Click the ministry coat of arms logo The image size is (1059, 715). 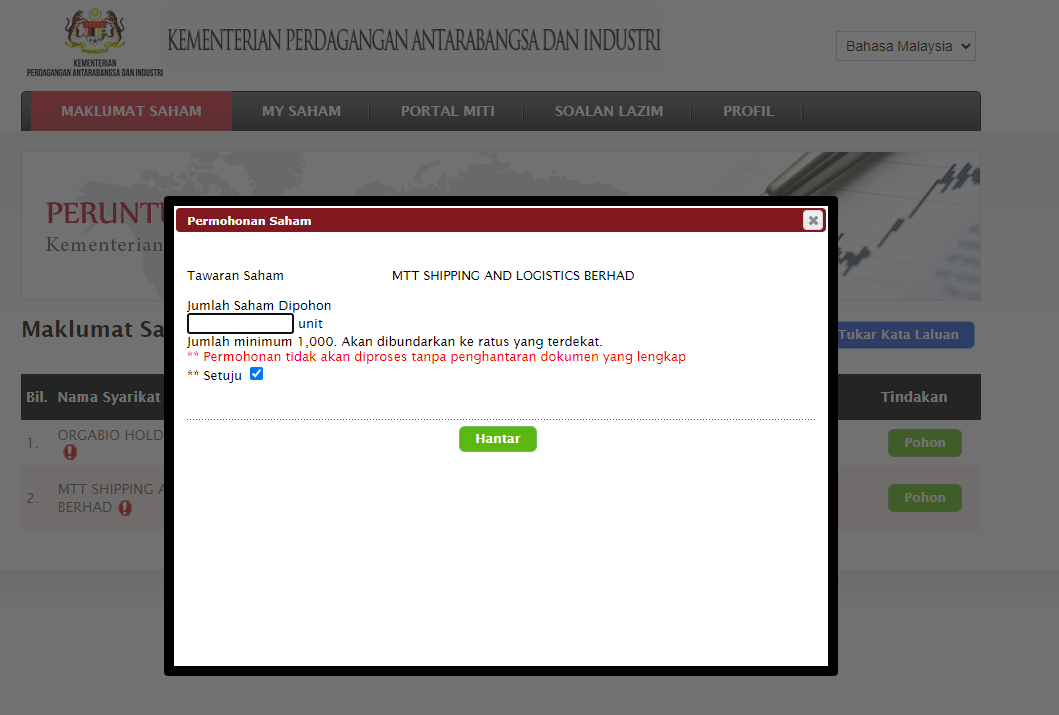coord(94,35)
